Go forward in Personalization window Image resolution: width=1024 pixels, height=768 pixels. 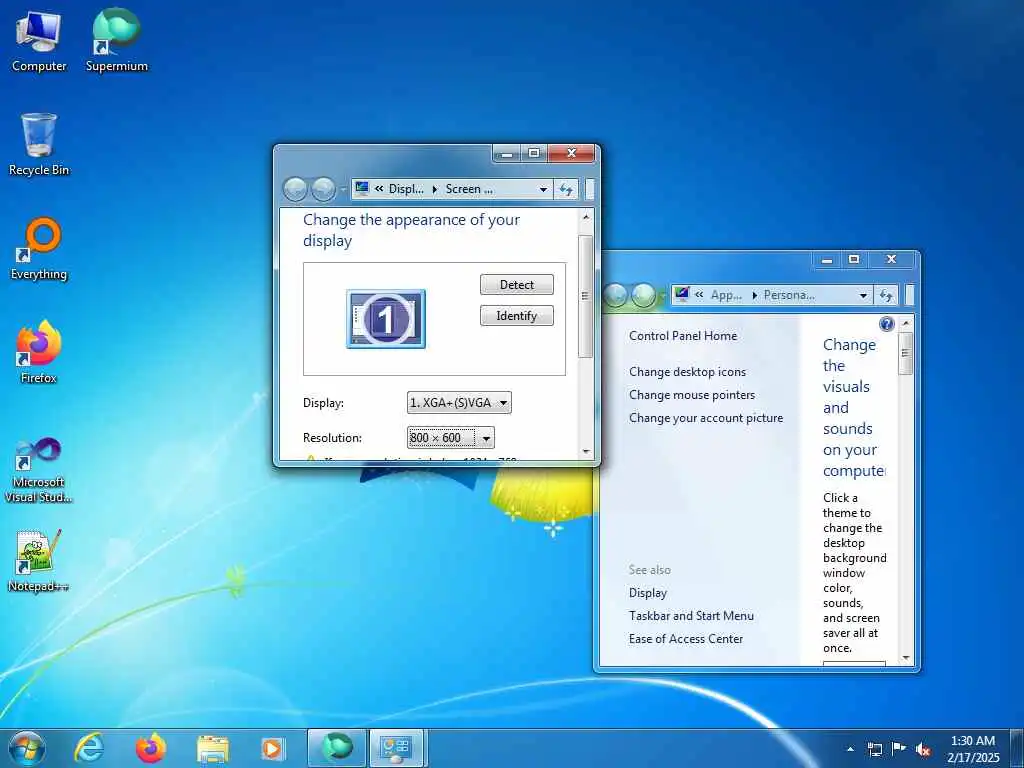(x=643, y=295)
